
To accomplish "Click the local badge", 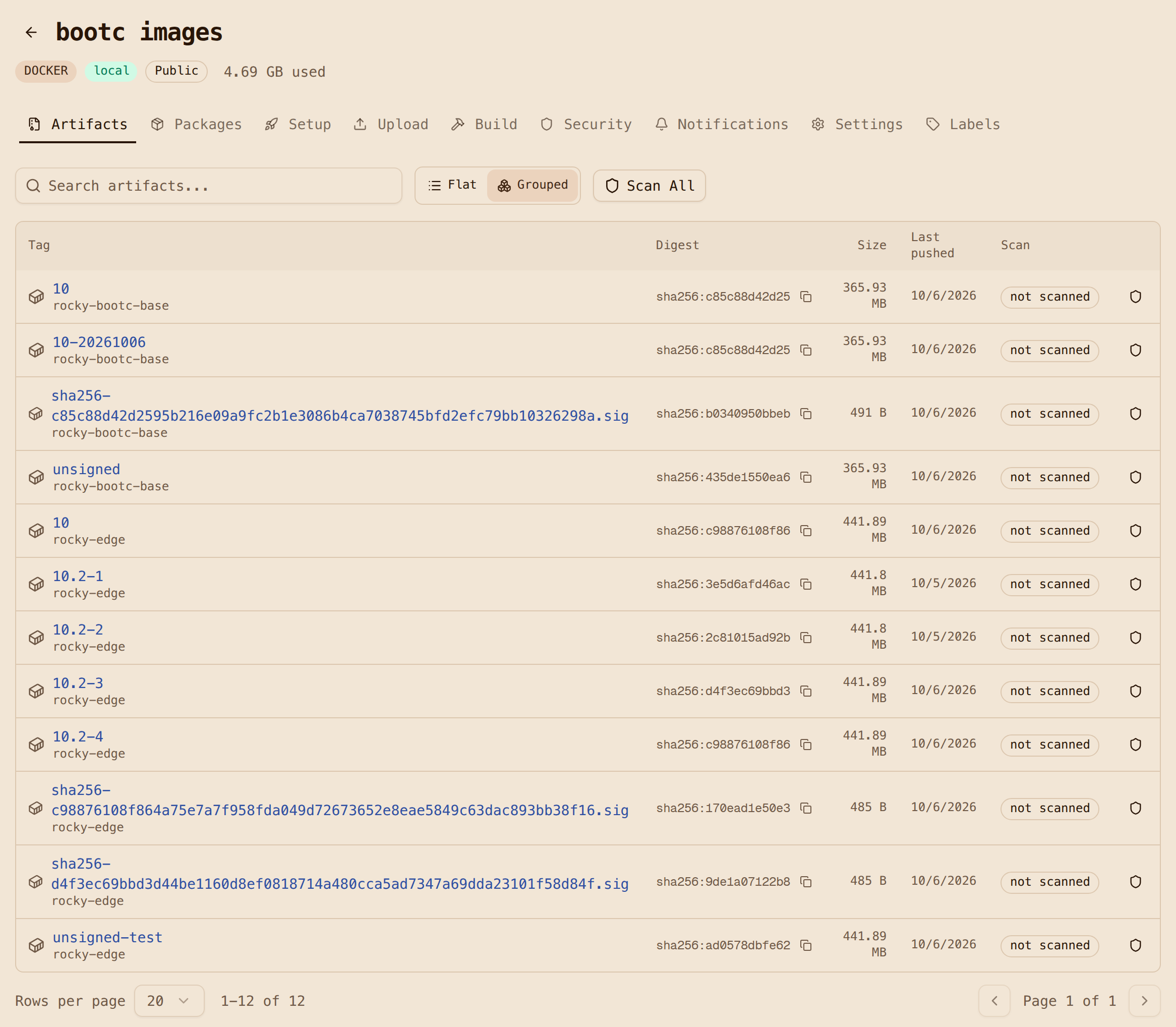I will [111, 71].
